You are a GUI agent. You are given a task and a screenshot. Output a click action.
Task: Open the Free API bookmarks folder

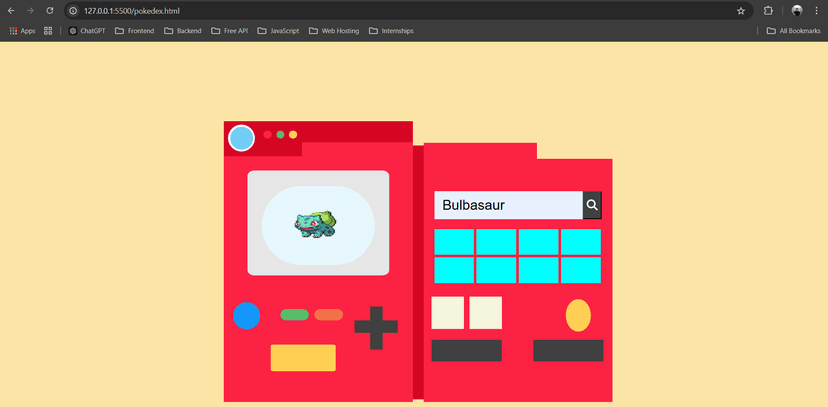click(230, 31)
